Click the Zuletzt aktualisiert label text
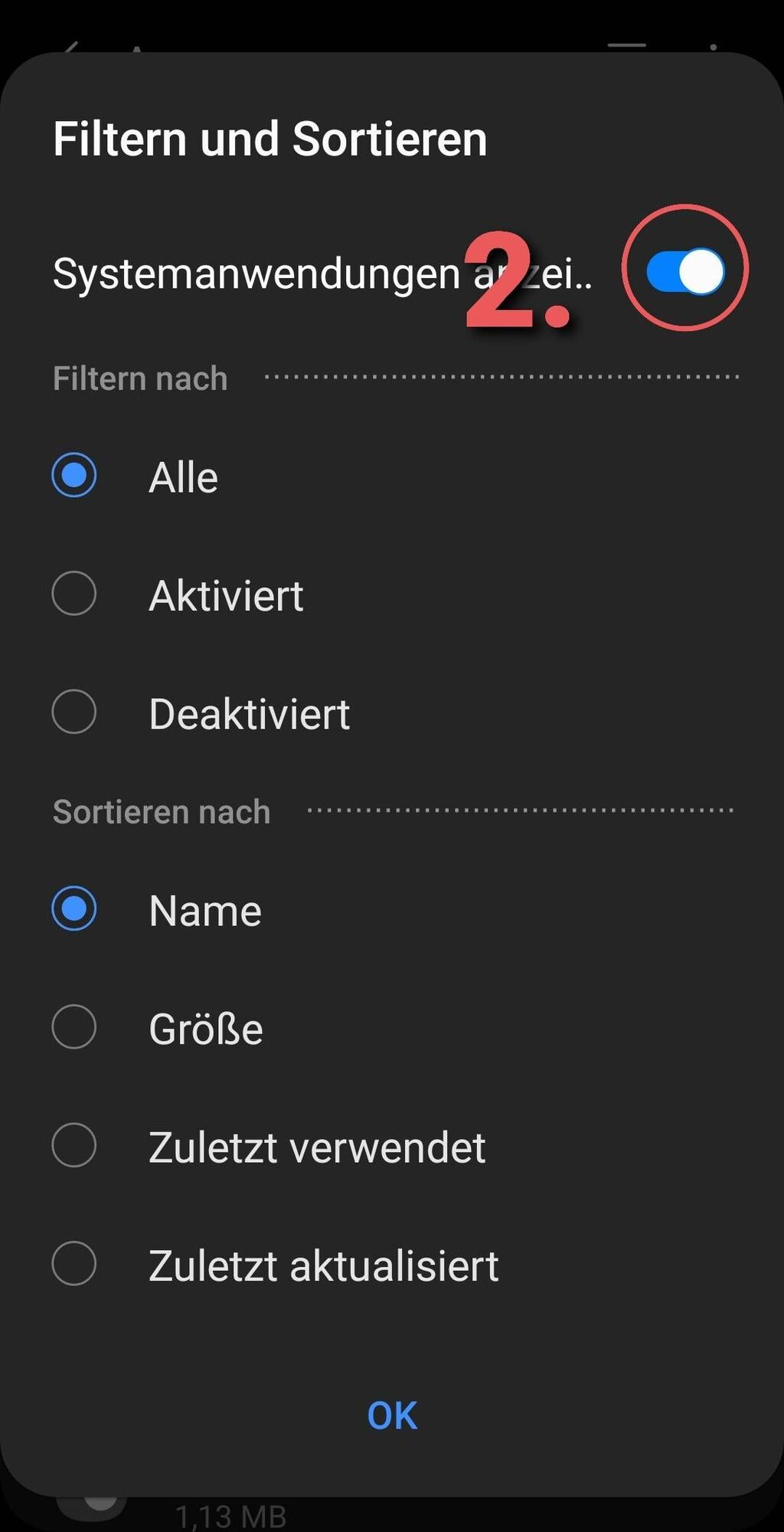This screenshot has width=784, height=1532. 324,1266
